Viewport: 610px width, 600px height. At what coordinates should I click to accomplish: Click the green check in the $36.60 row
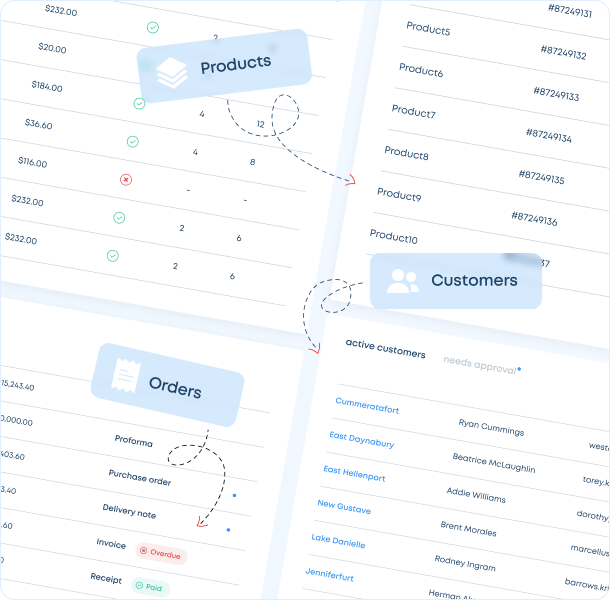click(x=133, y=142)
